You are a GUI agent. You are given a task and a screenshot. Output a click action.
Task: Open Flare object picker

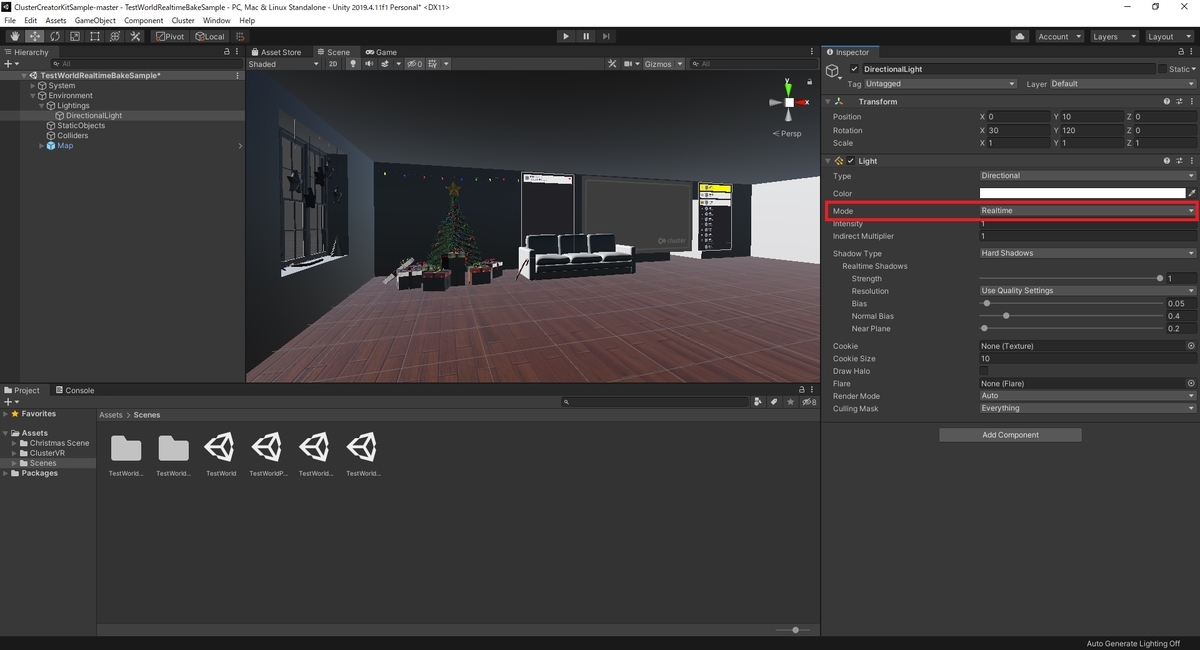click(1191, 383)
